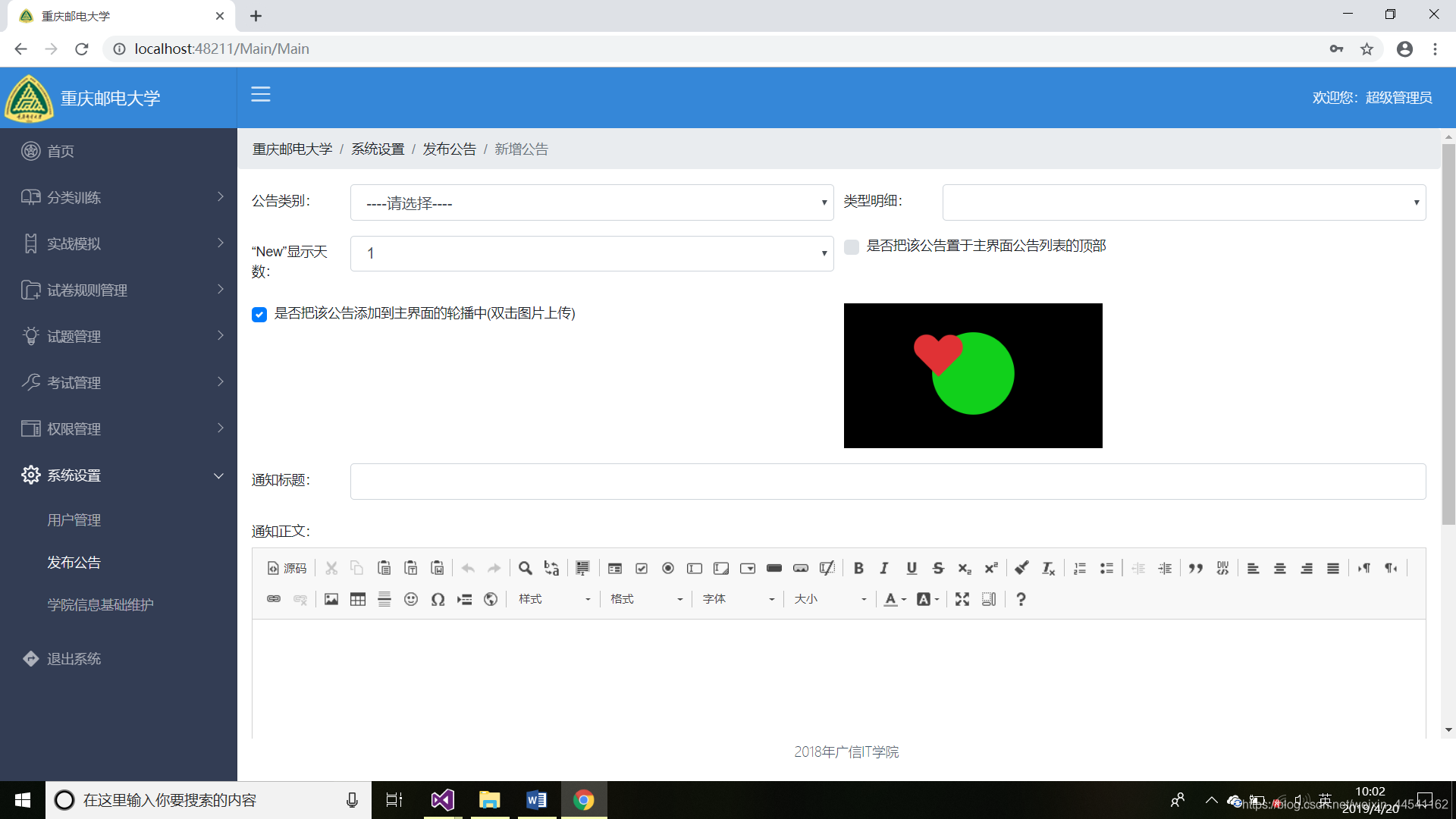Click the insert table icon
1456x819 pixels.
(x=358, y=599)
